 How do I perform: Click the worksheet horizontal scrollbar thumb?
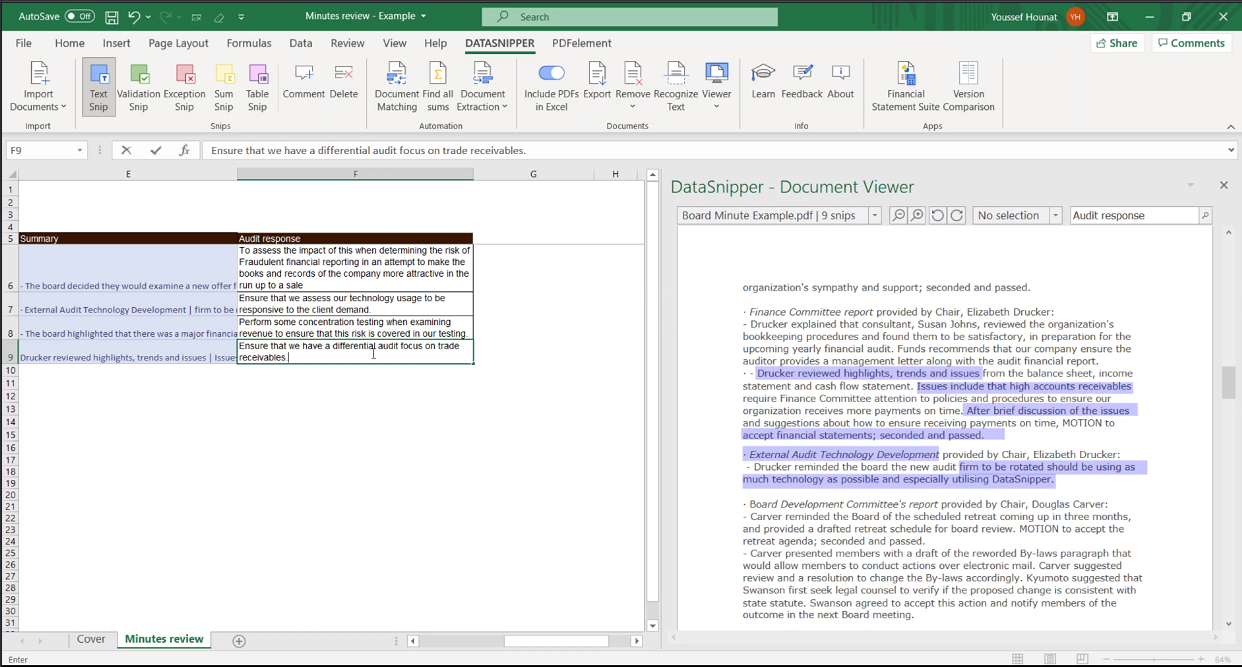pos(556,641)
